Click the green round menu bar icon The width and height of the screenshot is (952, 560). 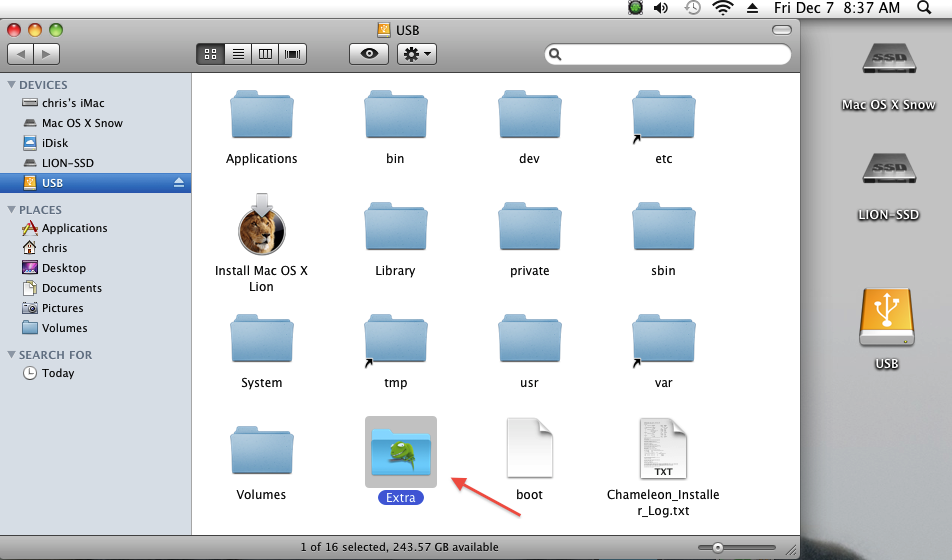click(635, 8)
